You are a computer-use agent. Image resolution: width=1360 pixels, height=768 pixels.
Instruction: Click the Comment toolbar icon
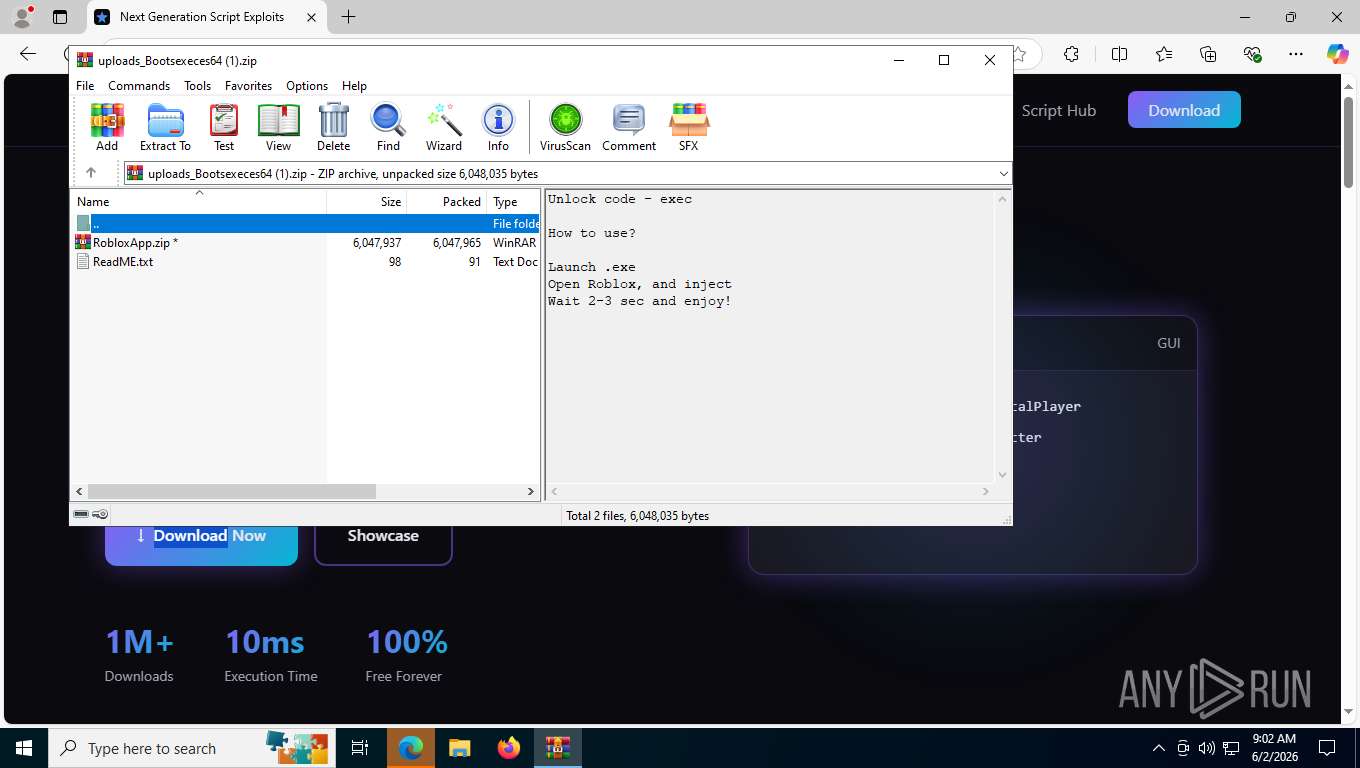tap(629, 127)
